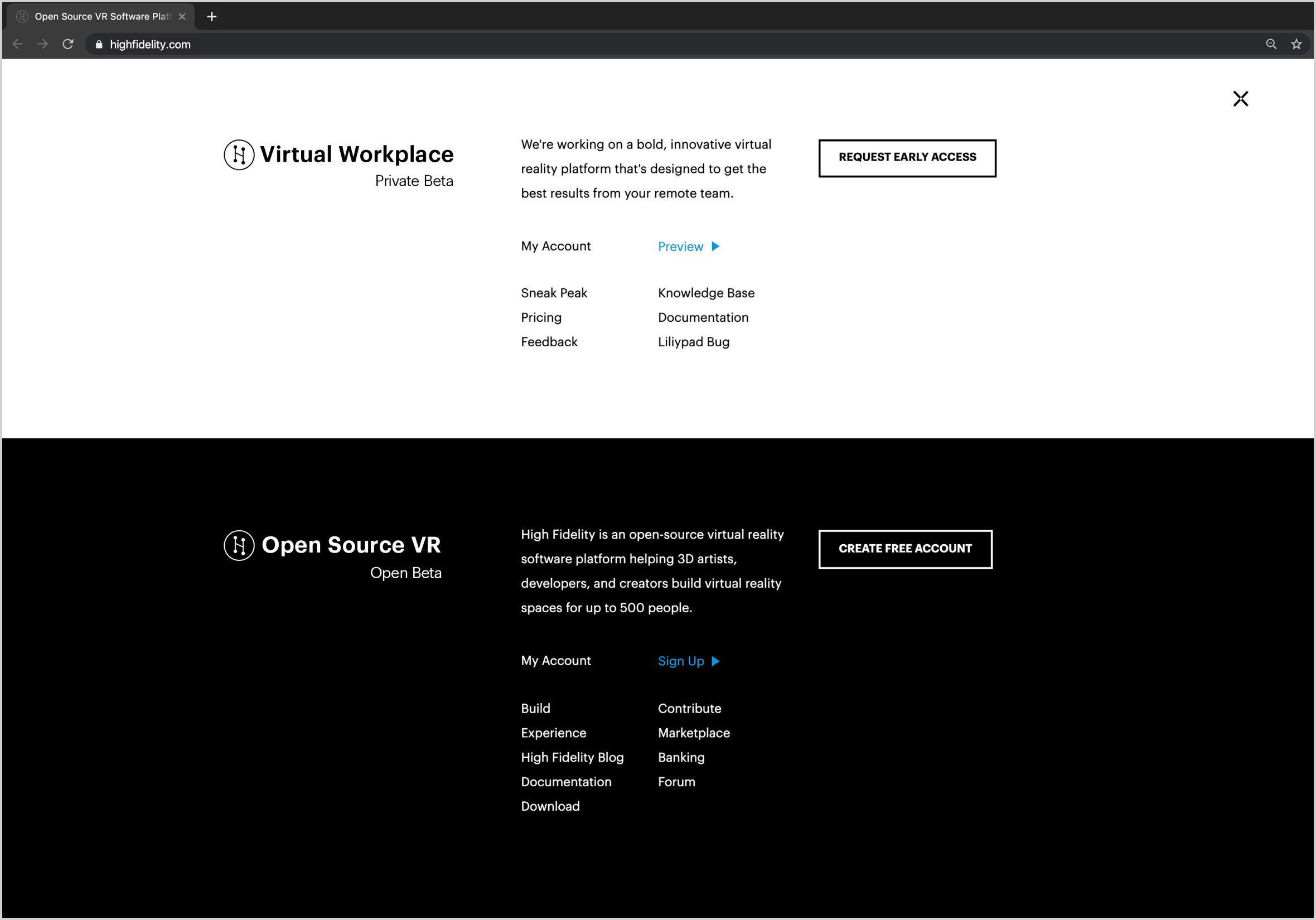Click the Open Source VR heading
The image size is (1316, 920).
(x=351, y=545)
